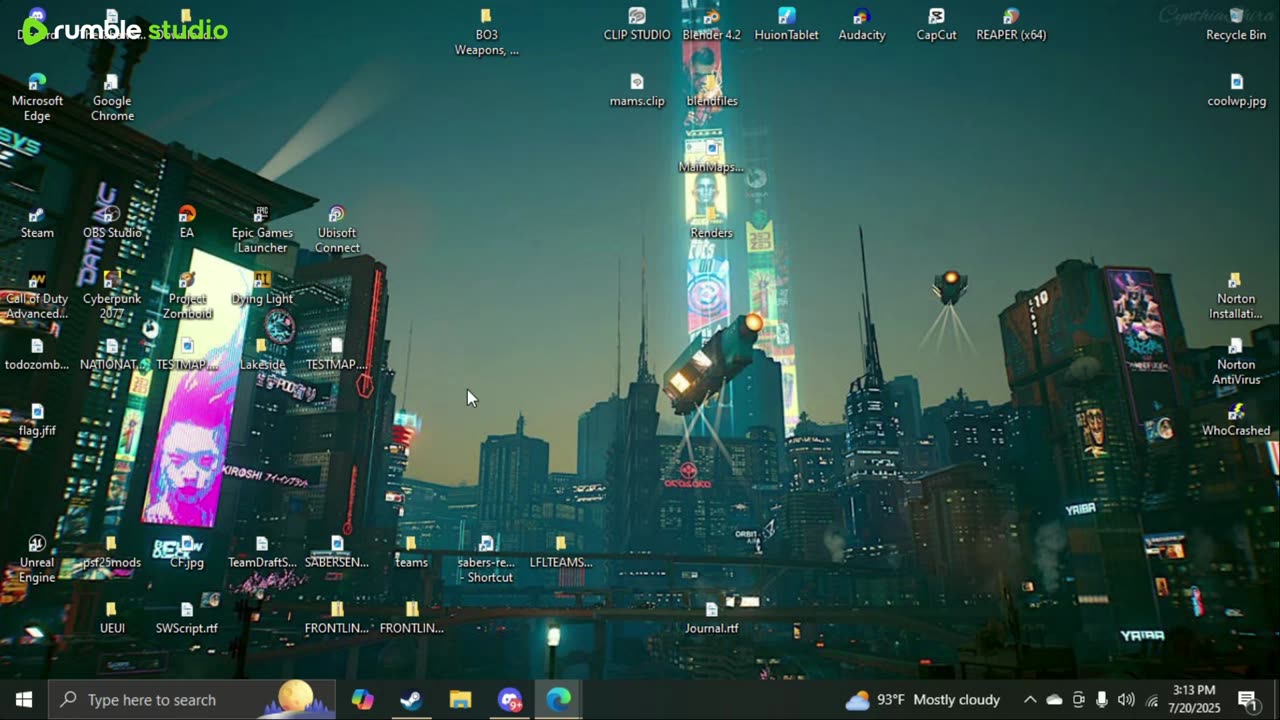Select the Blender 4.2 desktop shortcut
This screenshot has height=720, width=1280.
click(712, 24)
